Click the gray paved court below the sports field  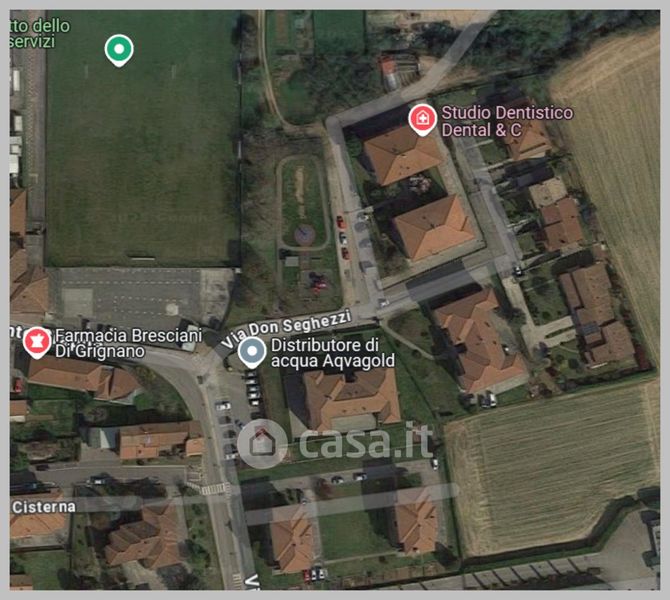(x=140, y=296)
